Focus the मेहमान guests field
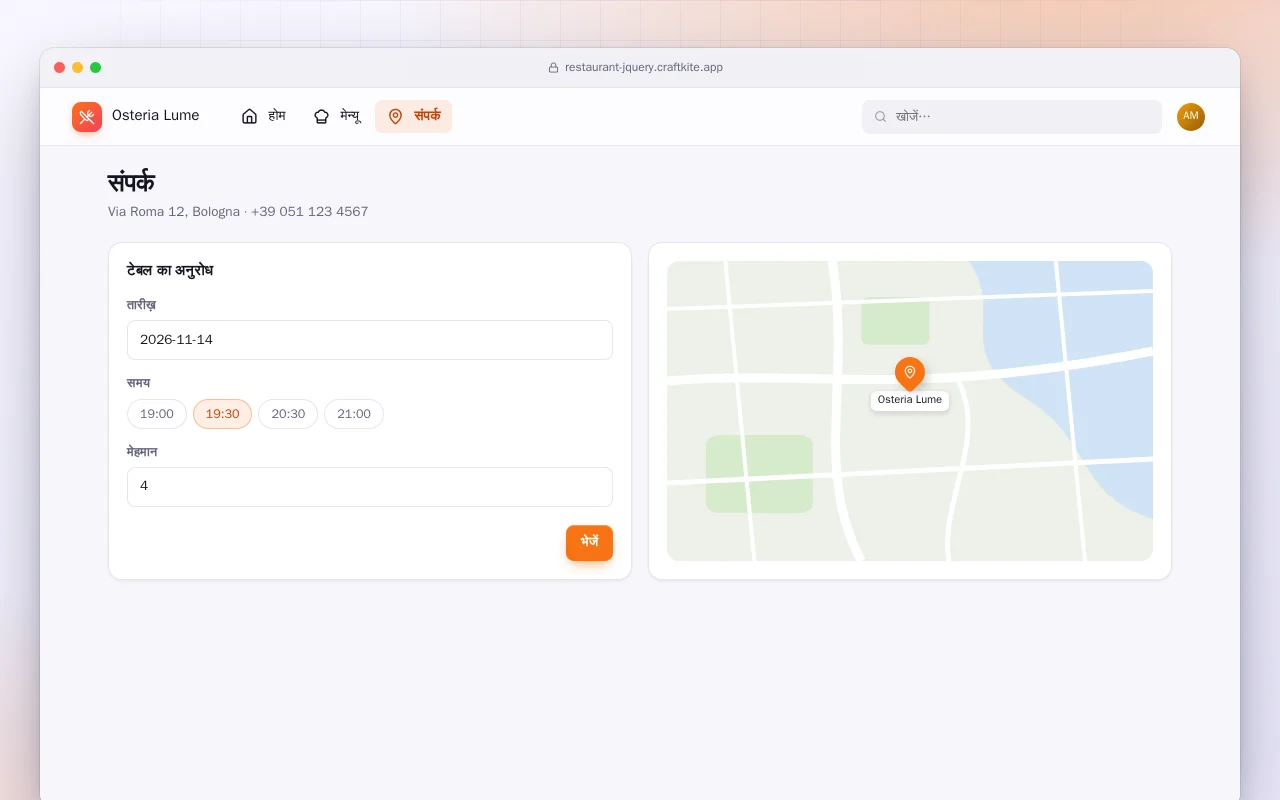1280x800 pixels. tap(370, 487)
